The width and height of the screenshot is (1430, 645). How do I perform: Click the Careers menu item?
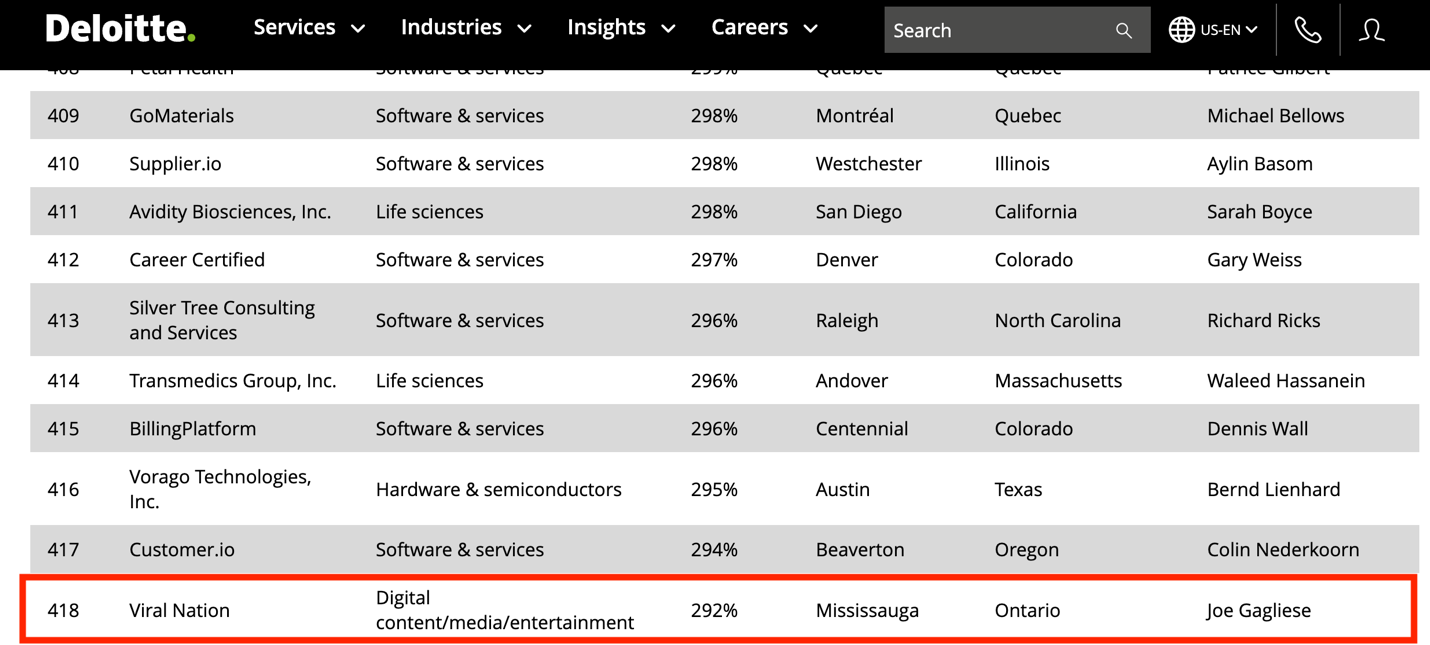coord(750,27)
